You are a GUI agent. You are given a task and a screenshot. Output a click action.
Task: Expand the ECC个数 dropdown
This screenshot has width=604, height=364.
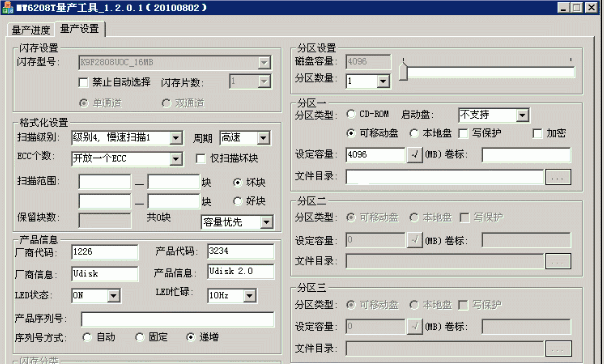click(x=176, y=159)
